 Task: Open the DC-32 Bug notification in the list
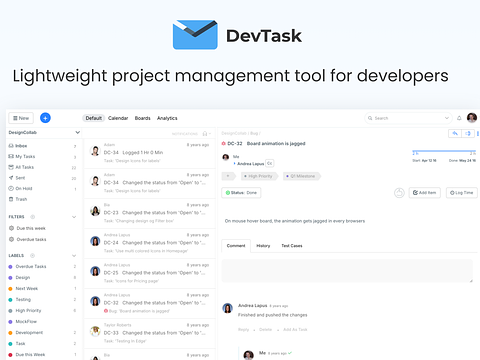(150, 303)
